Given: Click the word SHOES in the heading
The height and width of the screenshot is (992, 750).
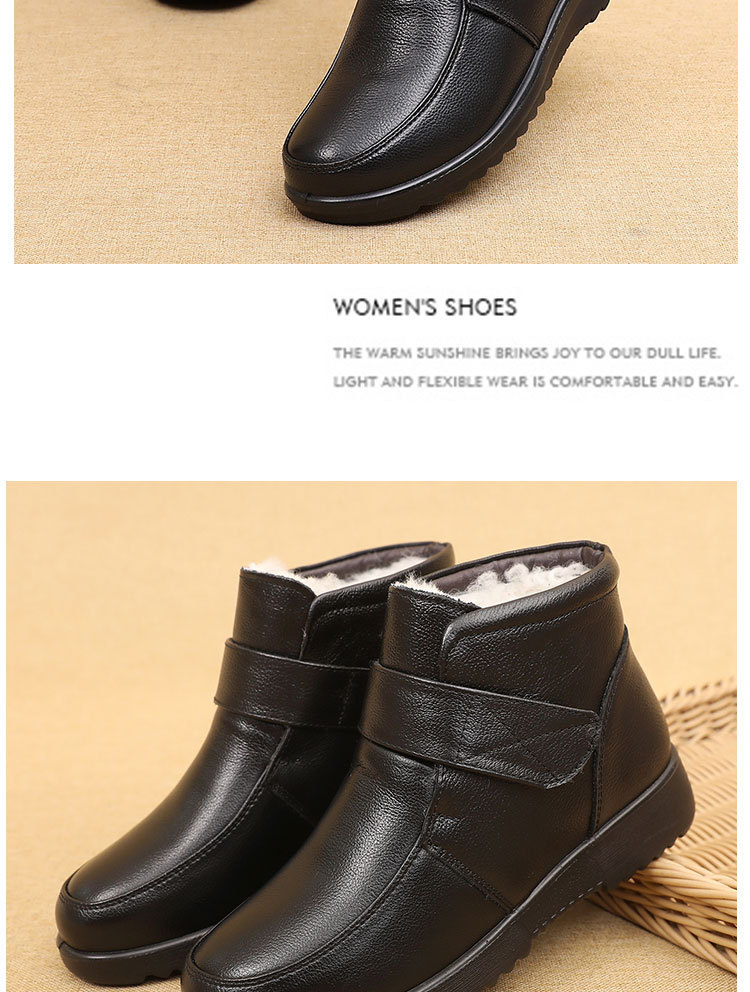Looking at the screenshot, I should click(x=481, y=307).
